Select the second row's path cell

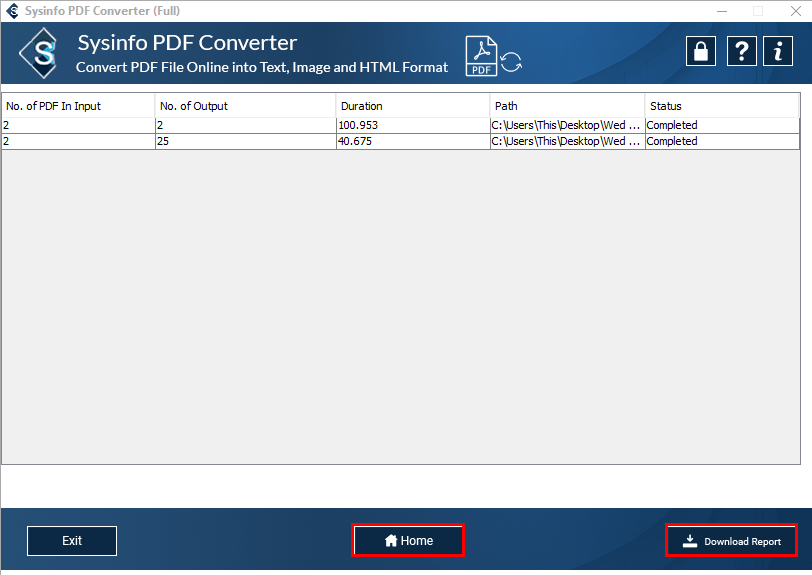[x=567, y=141]
